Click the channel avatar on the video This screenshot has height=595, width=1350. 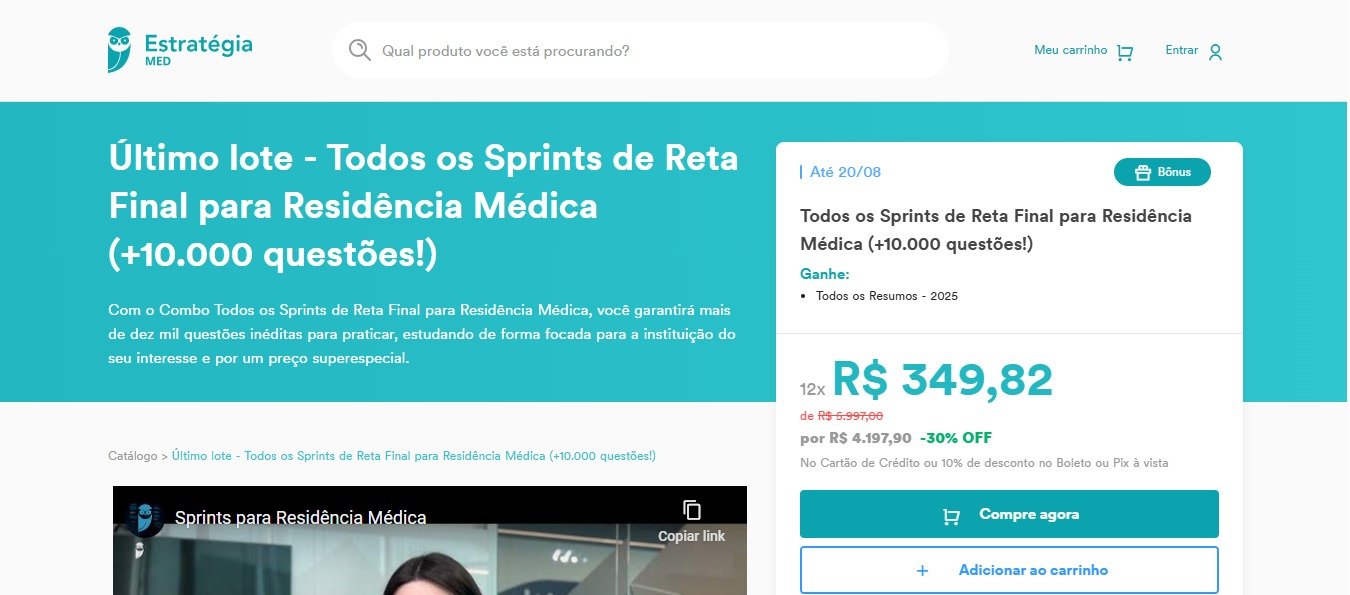click(x=145, y=518)
